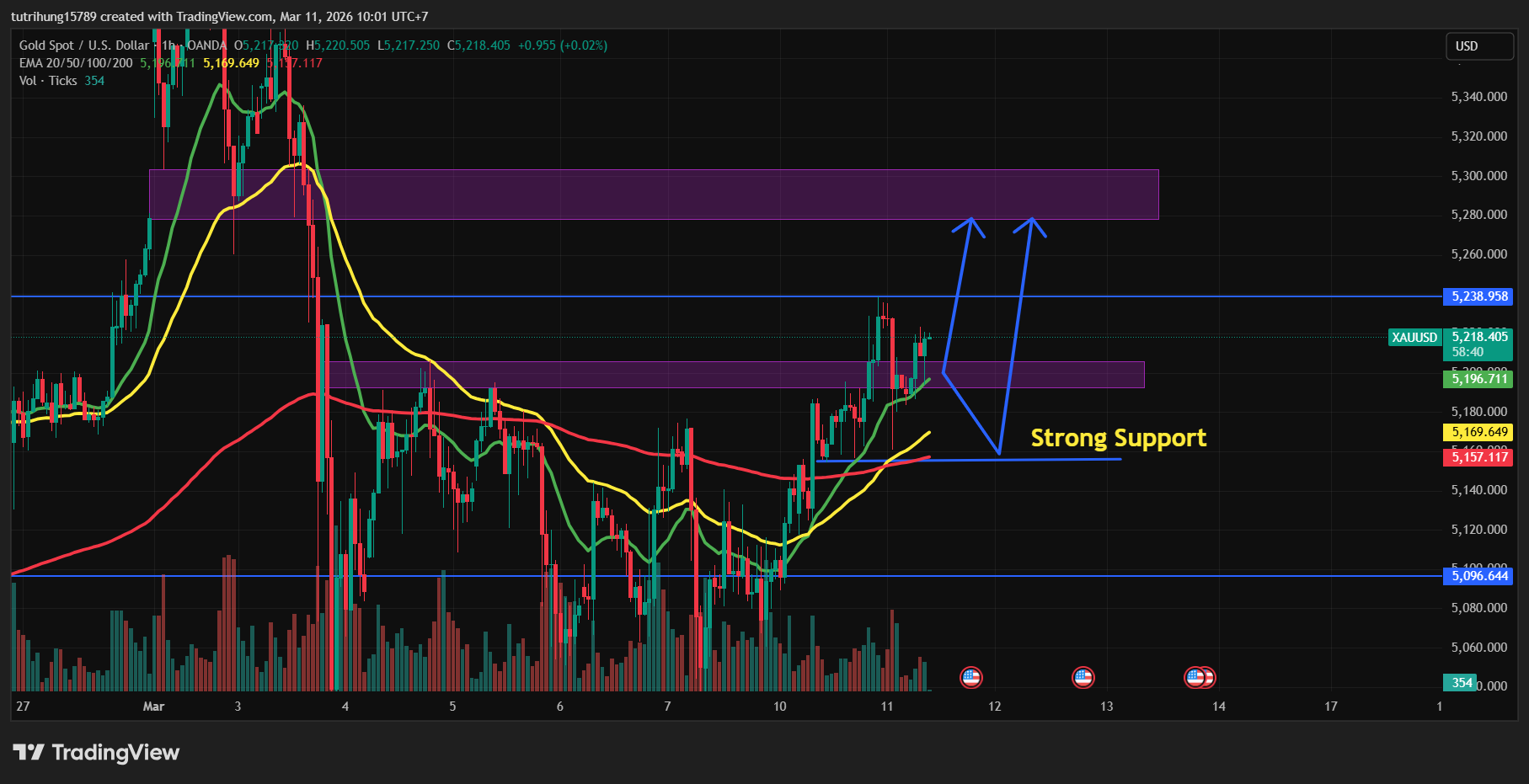Screen dimensions: 1529x784
Task: Click the TradingView logo at bottom left
Action: pyautogui.click(x=96, y=752)
